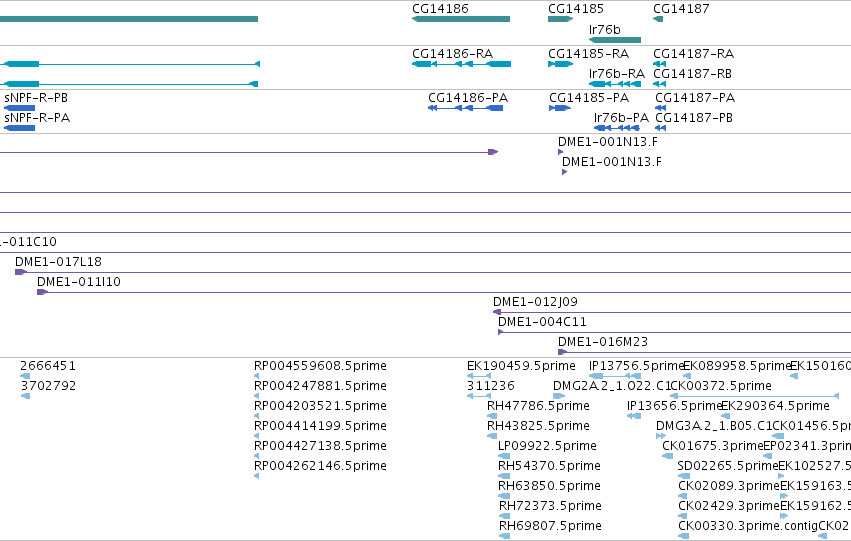Select the RH43825.5prime label
Image resolution: width=851 pixels, height=541 pixels.
pos(538,426)
